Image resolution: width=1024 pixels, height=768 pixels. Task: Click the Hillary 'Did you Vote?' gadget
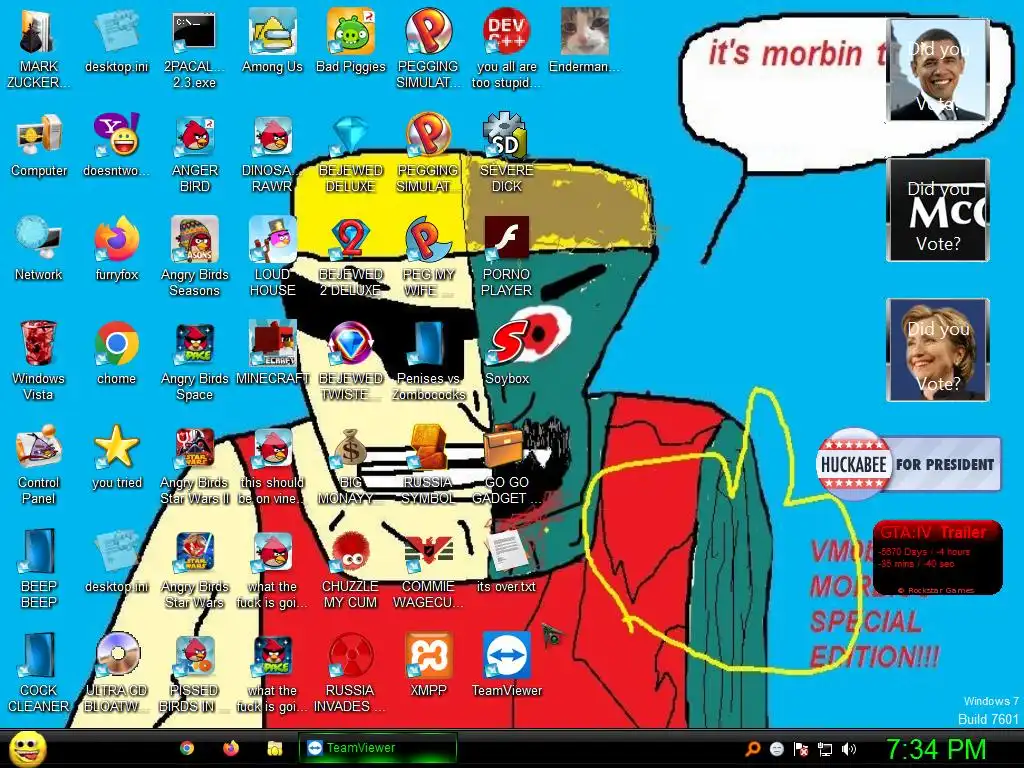[938, 350]
